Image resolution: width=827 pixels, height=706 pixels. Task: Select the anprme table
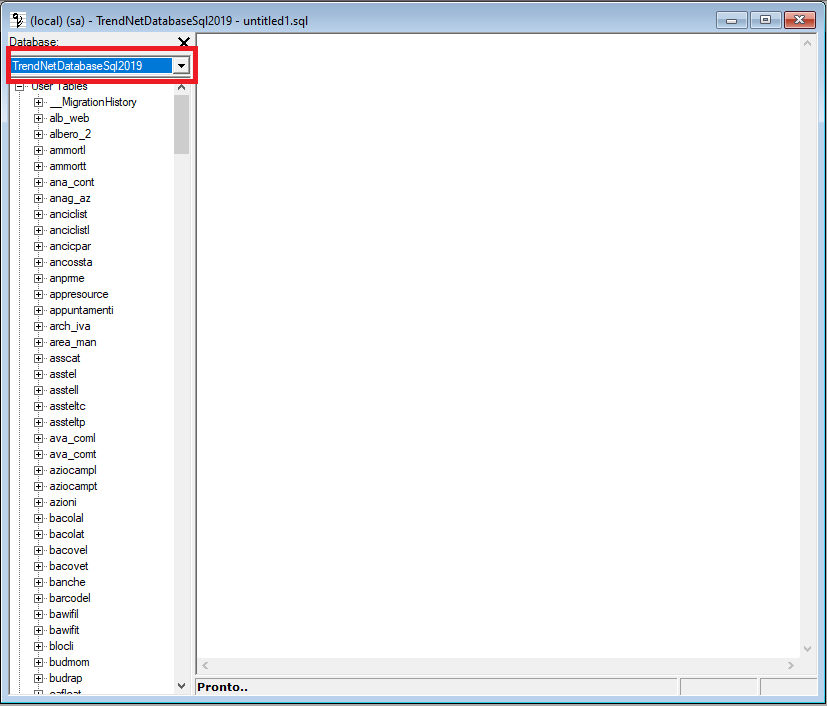click(x=66, y=278)
